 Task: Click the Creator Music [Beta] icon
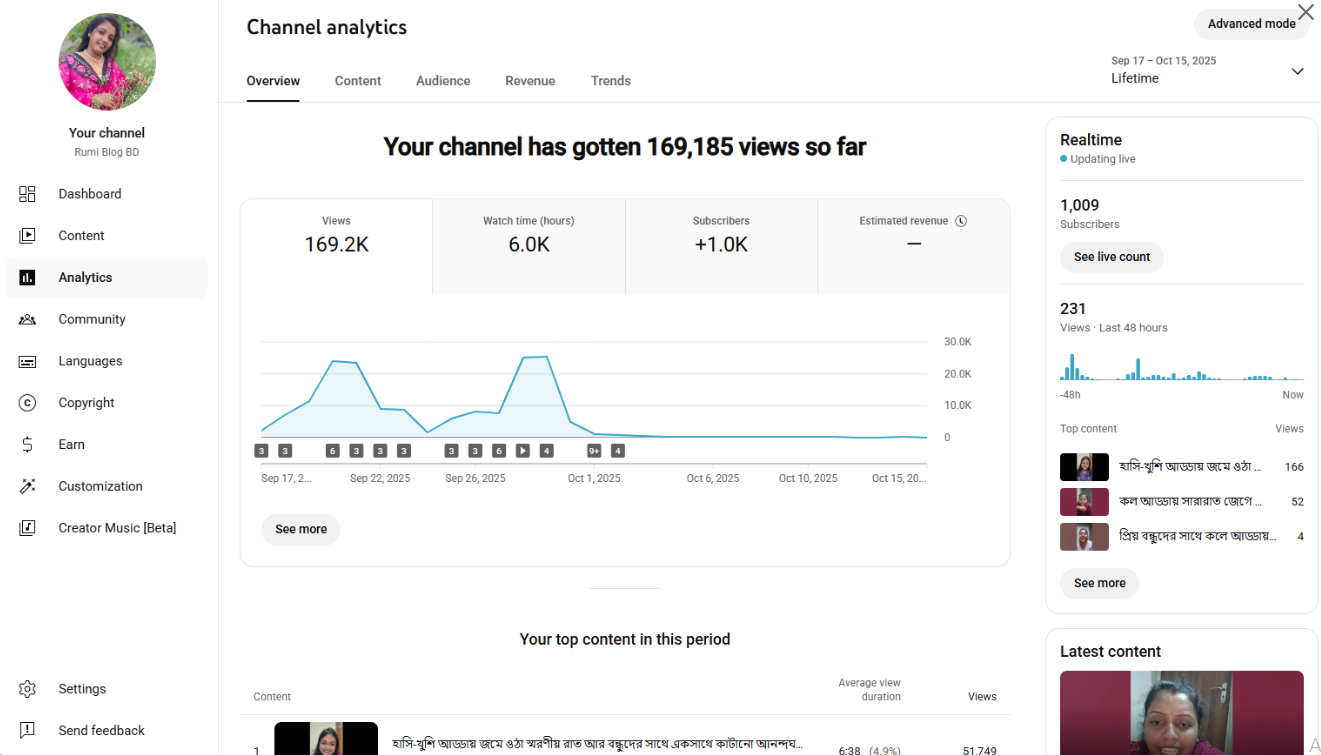coord(27,527)
